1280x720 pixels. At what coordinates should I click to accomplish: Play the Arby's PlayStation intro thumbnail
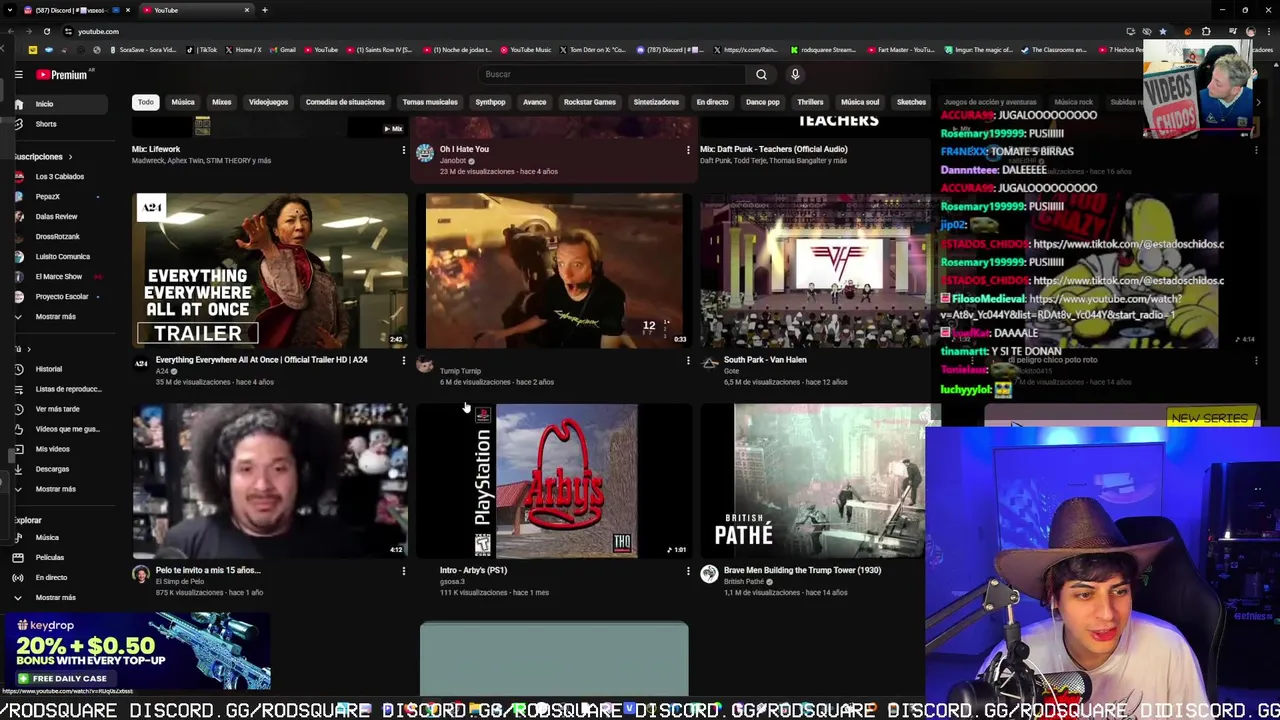(554, 481)
